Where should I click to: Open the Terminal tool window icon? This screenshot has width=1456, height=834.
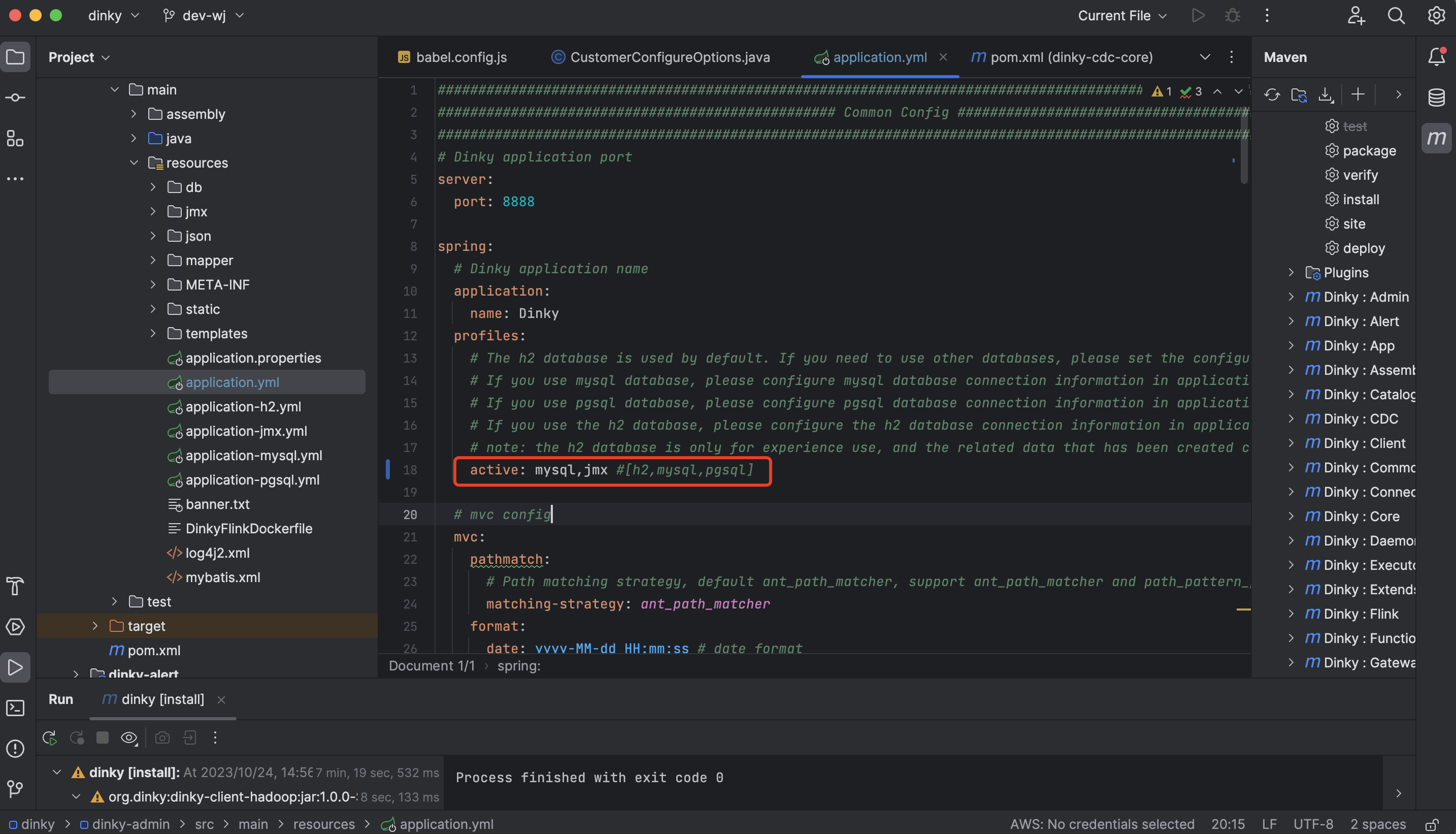click(x=15, y=708)
